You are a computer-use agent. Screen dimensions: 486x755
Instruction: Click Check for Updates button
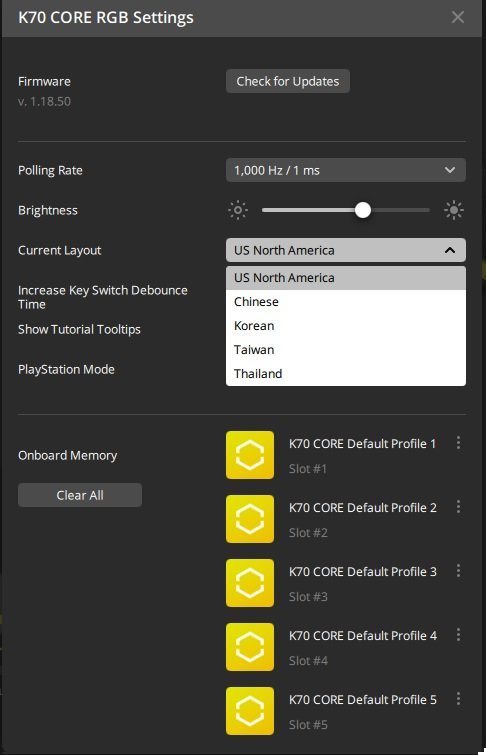click(x=288, y=81)
